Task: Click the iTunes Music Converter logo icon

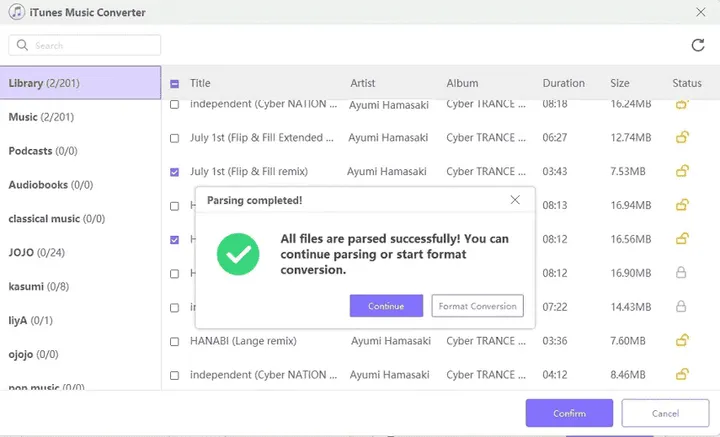Action: [17, 12]
